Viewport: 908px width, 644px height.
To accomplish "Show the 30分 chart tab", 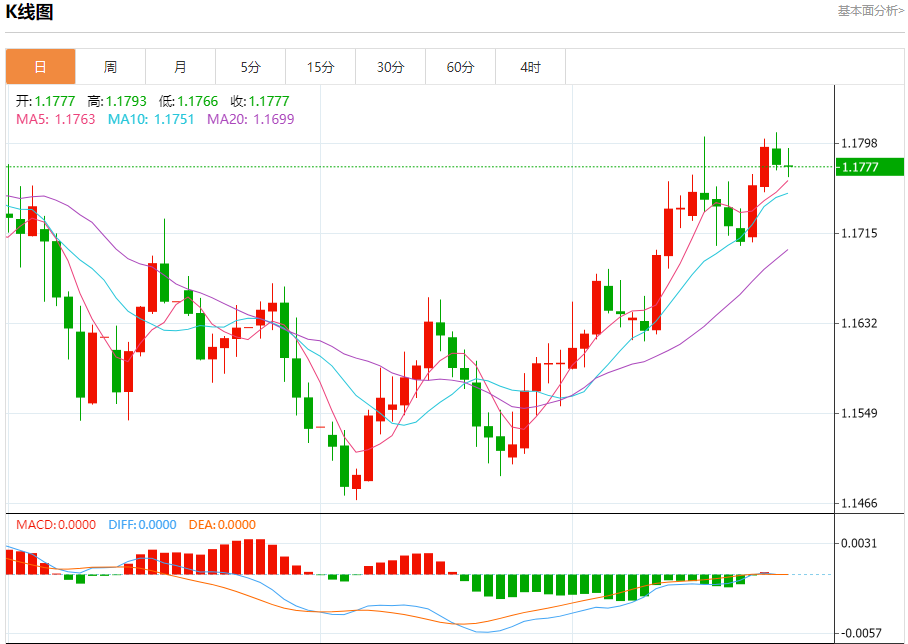I will pyautogui.click(x=391, y=67).
